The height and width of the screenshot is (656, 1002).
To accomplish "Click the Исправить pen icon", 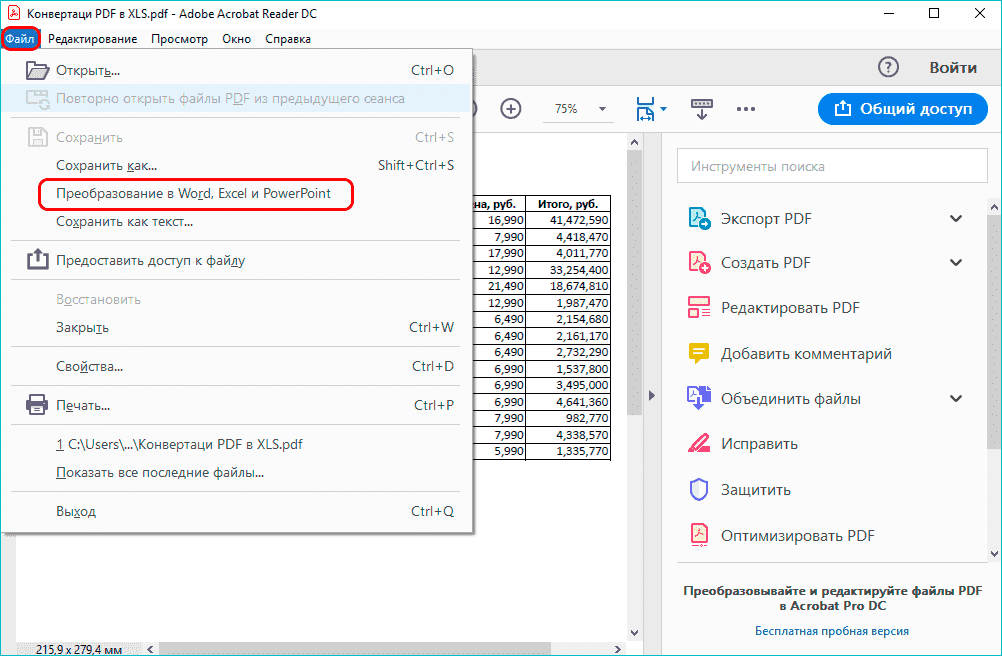I will click(x=700, y=443).
